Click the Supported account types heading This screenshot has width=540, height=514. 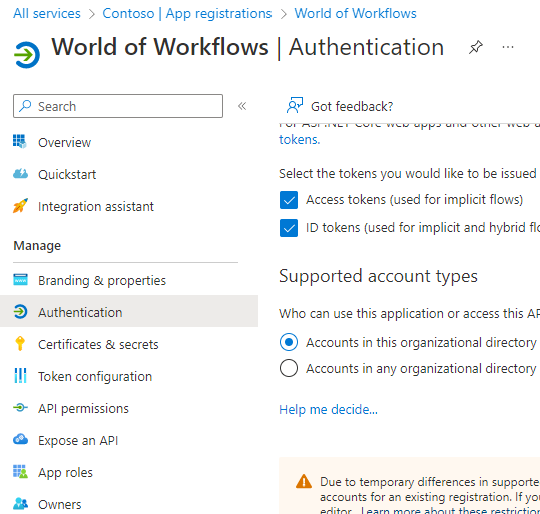(378, 276)
